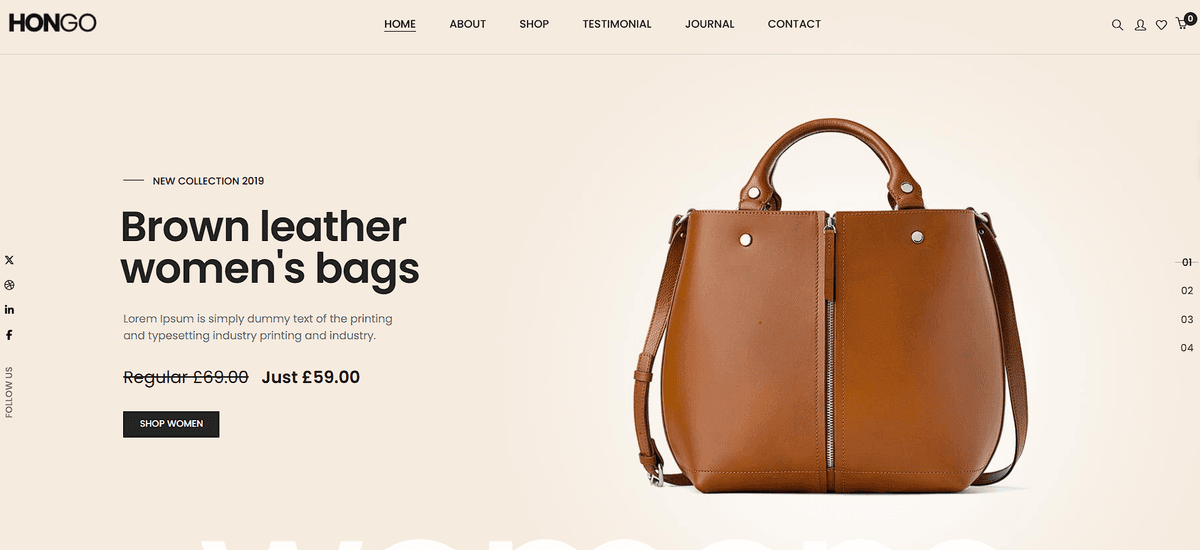The height and width of the screenshot is (550, 1200).
Task: Click the HONGO logo
Action: [x=52, y=24]
